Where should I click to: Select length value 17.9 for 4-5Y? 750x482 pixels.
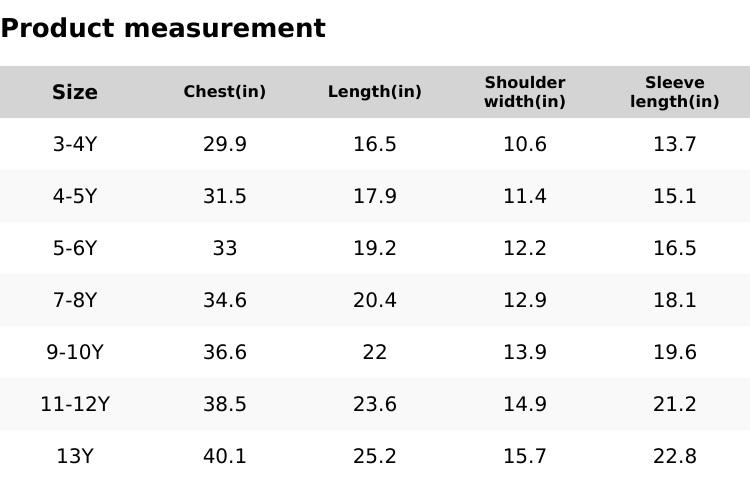click(x=375, y=196)
